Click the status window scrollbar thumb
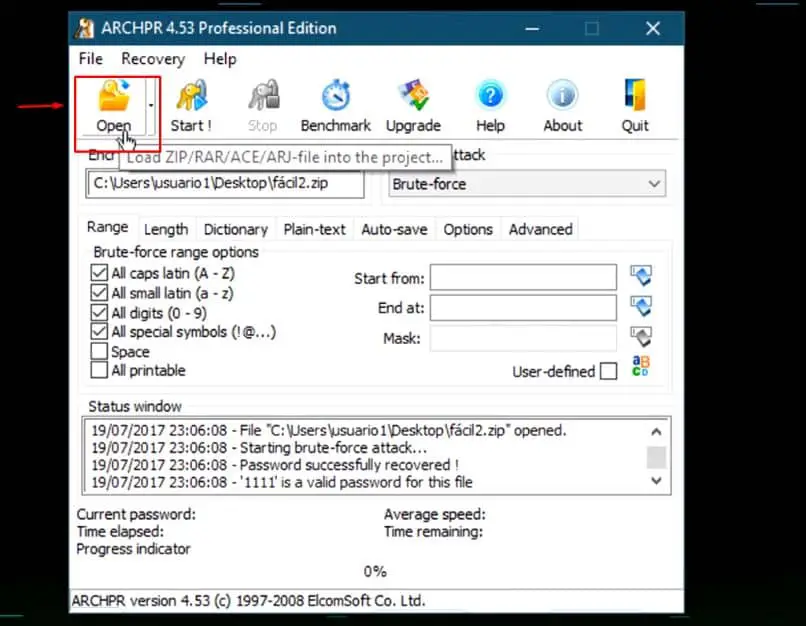The image size is (806, 626). [x=656, y=457]
